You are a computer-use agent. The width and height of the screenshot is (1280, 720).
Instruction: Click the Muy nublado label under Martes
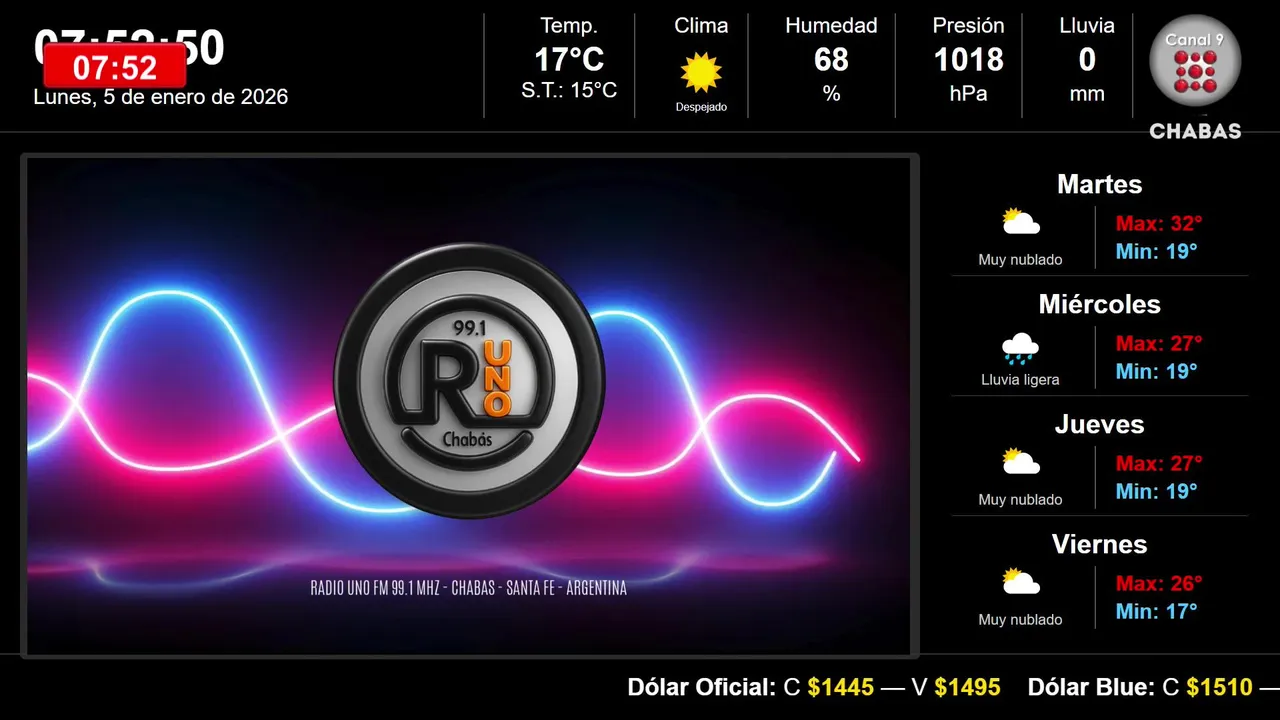coord(1020,260)
